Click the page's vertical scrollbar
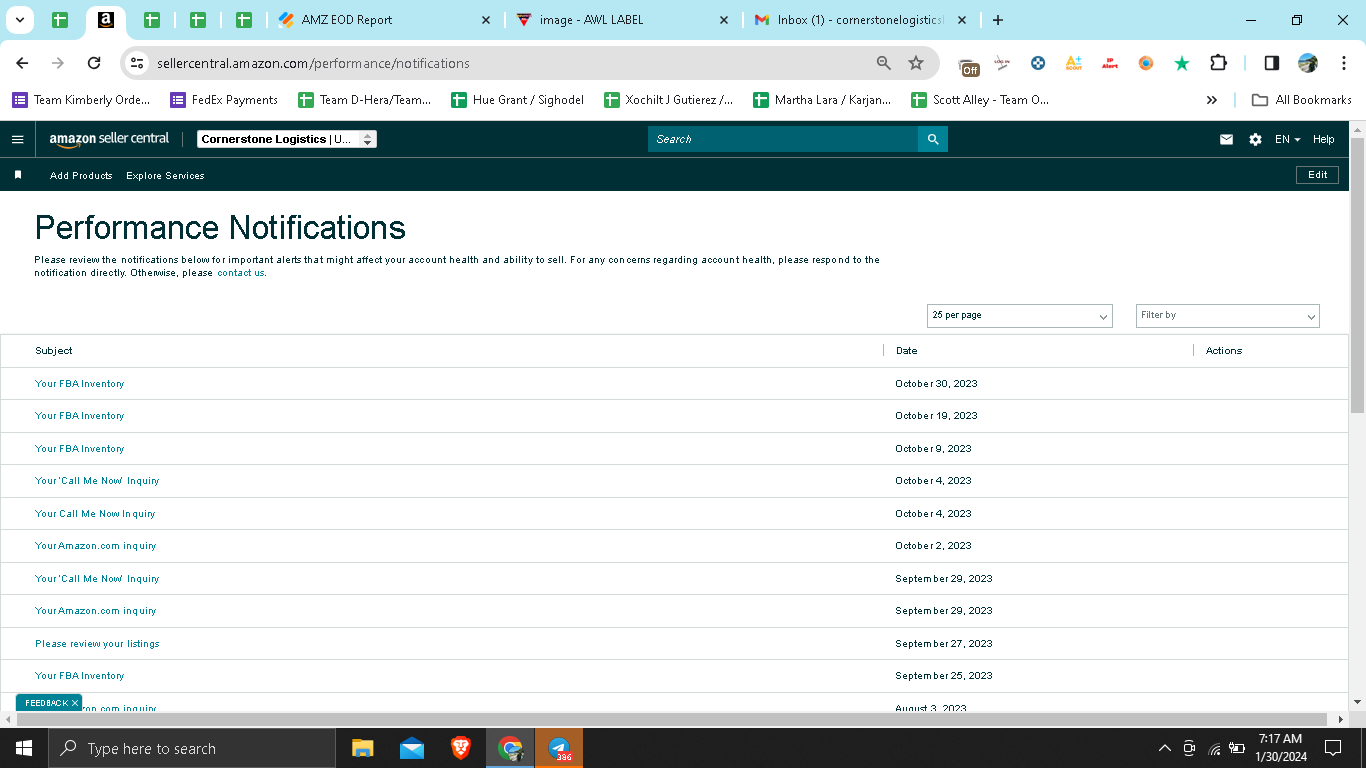The image size is (1366, 768). pos(1357,275)
